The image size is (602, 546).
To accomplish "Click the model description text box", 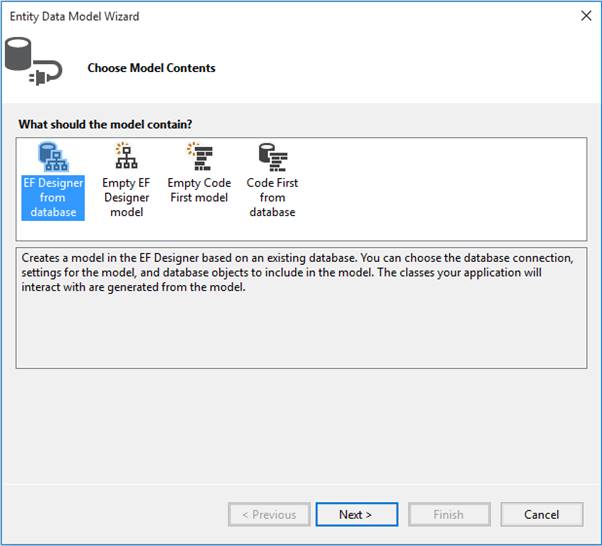I will point(301,308).
